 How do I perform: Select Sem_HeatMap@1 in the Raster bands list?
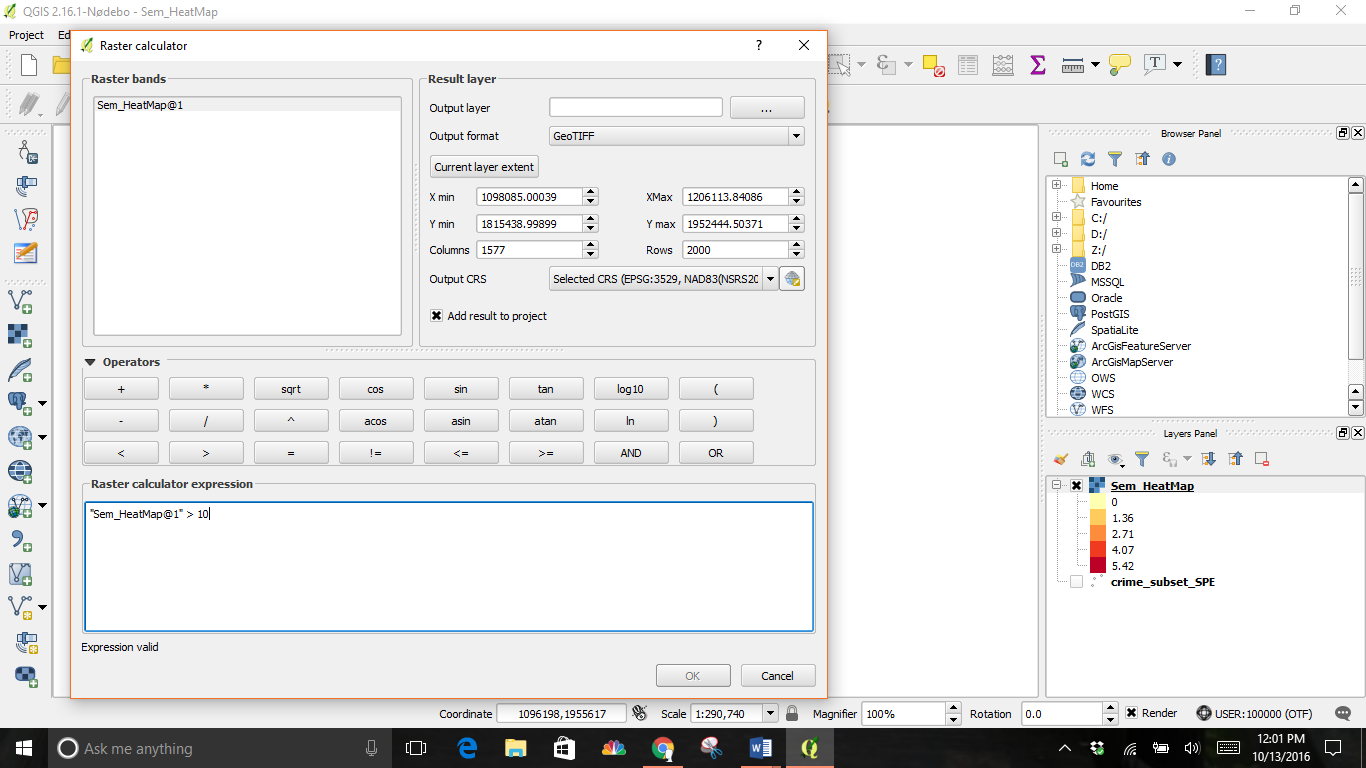[x=140, y=105]
